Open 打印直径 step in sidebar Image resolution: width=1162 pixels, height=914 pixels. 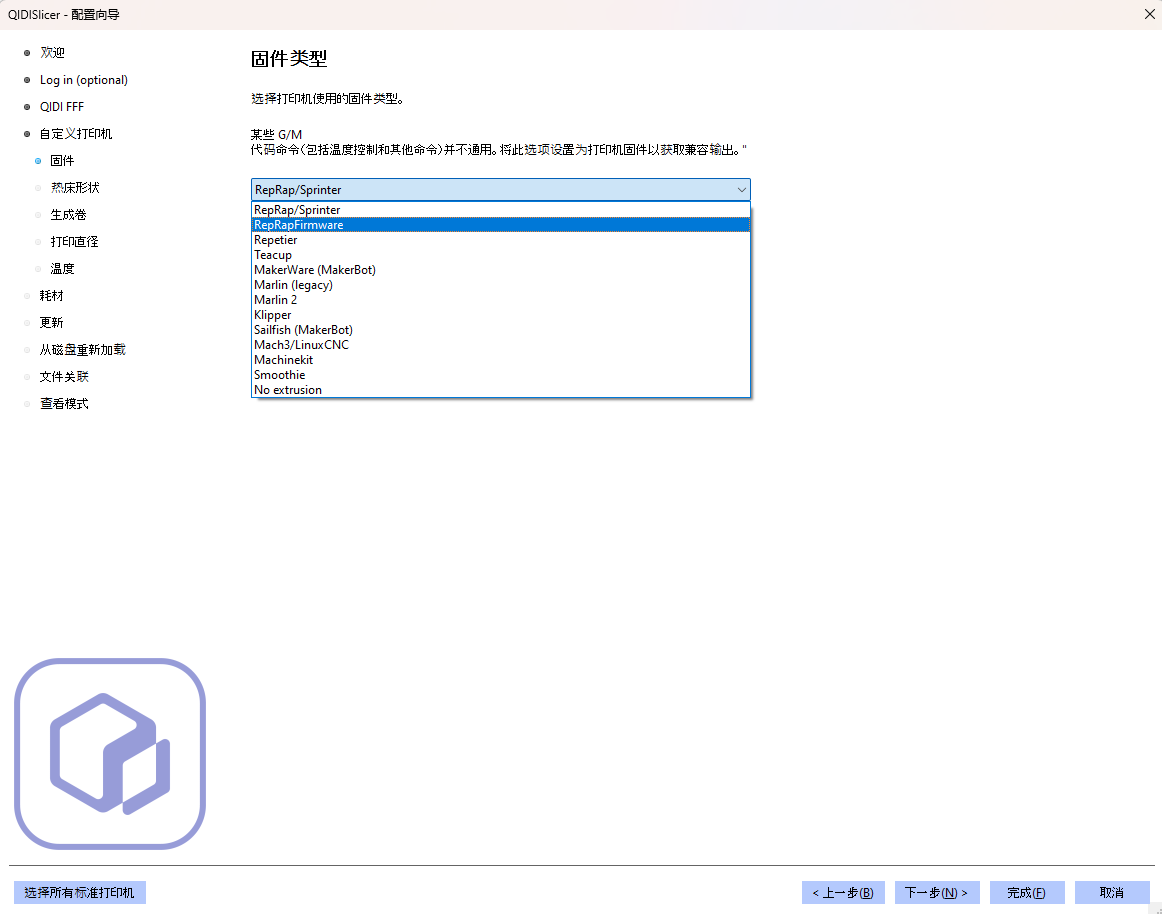click(74, 242)
